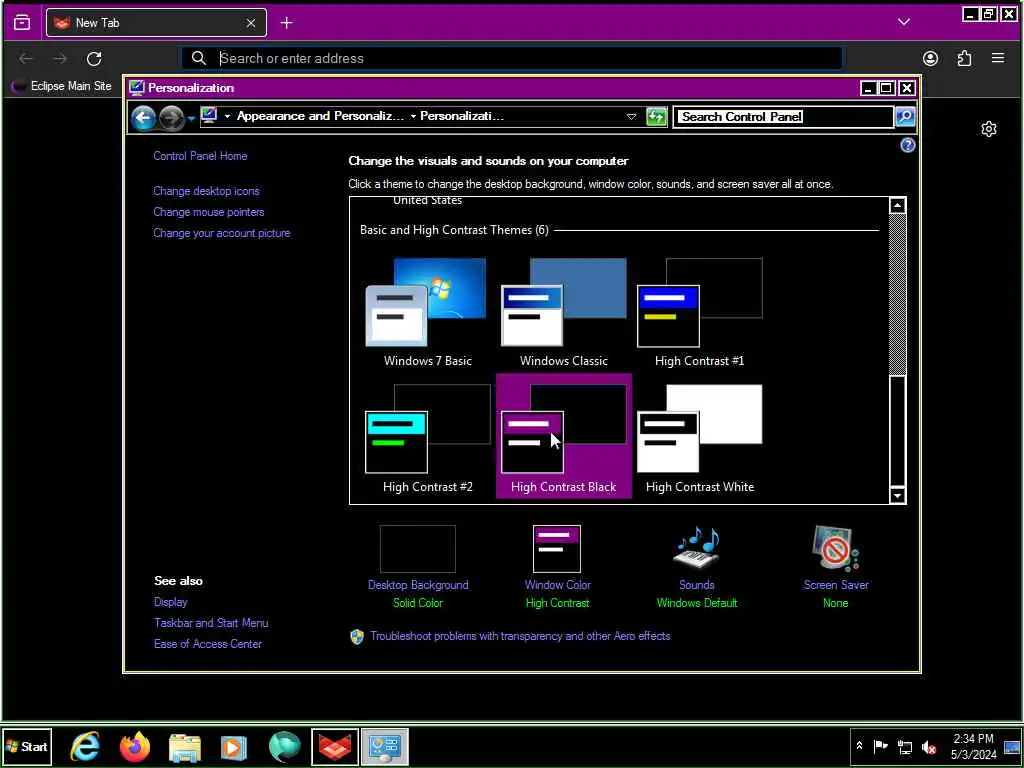Open Action Center flag tray icon
The image size is (1024, 768).
pos(881,746)
